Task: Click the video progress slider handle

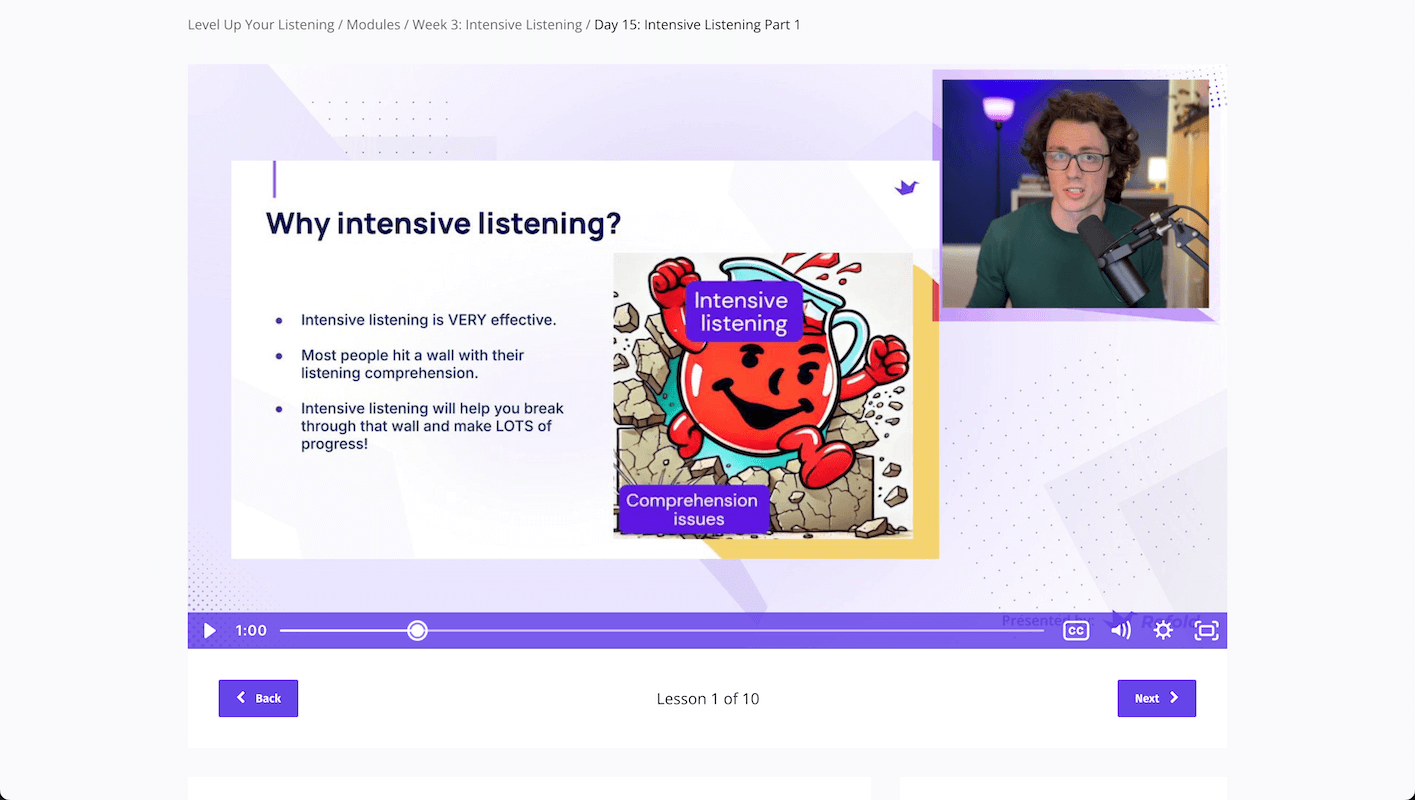Action: [418, 631]
